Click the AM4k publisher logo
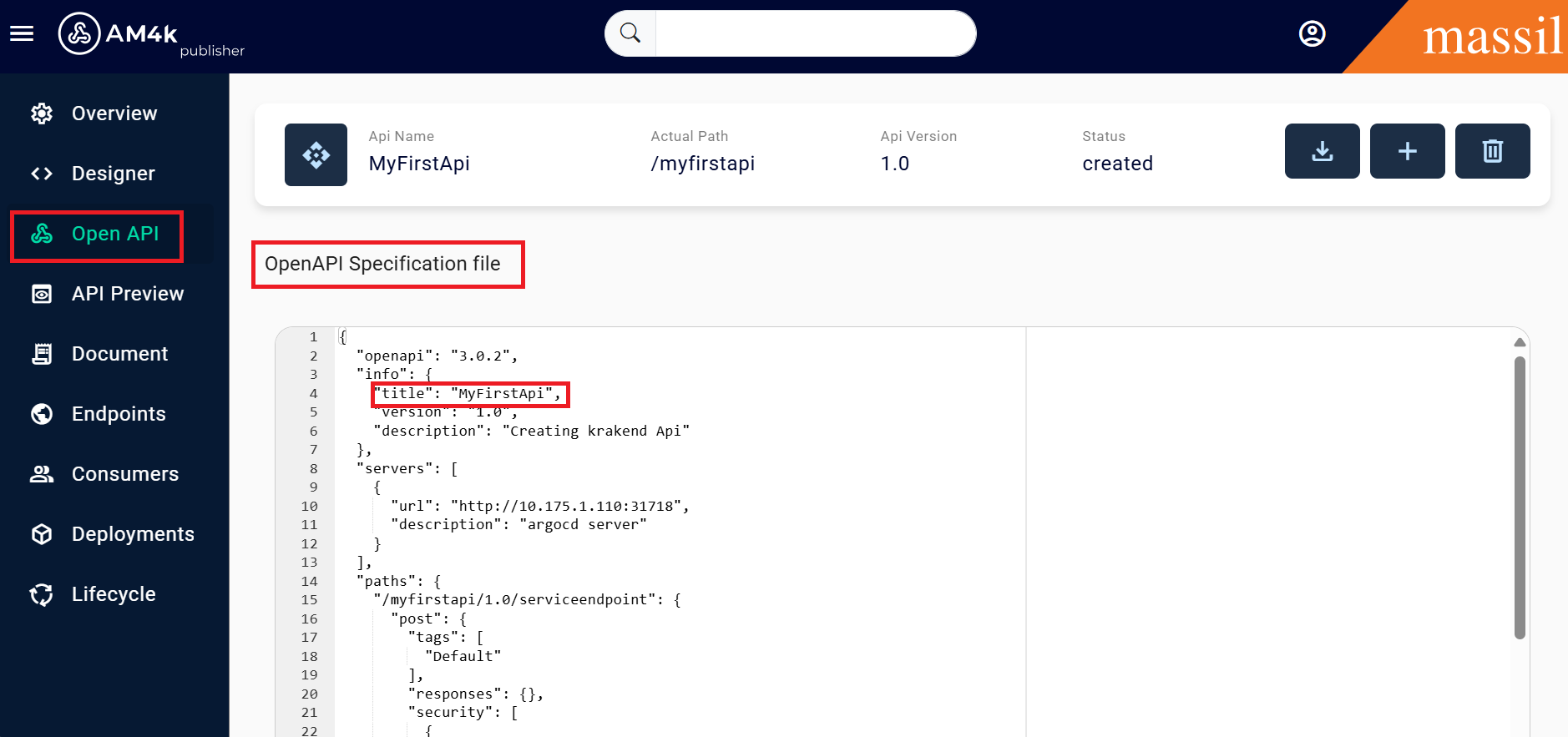1568x737 pixels. click(x=151, y=36)
